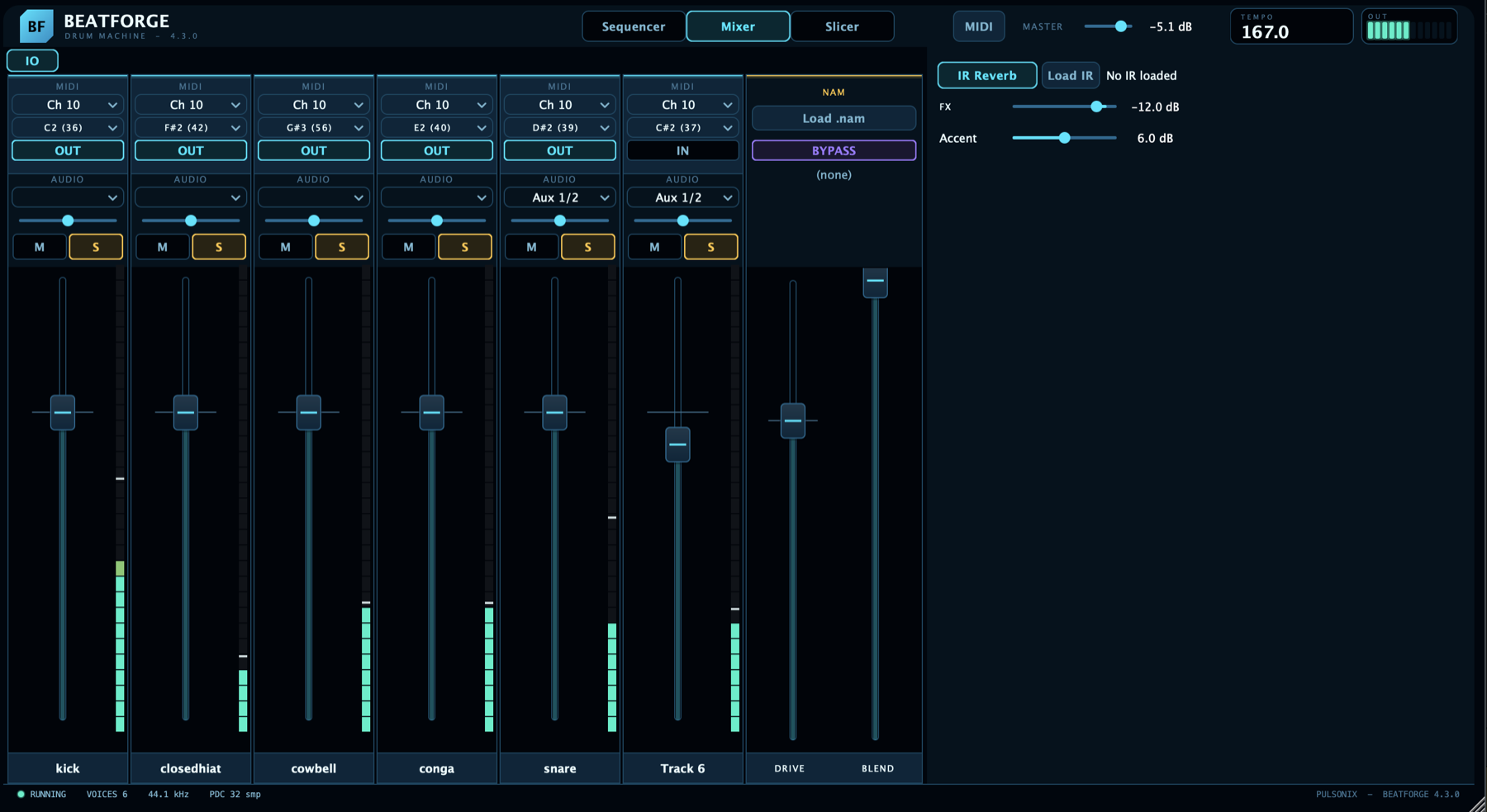Image resolution: width=1487 pixels, height=812 pixels.
Task: Open kick audio output dropdown
Action: 68,197
